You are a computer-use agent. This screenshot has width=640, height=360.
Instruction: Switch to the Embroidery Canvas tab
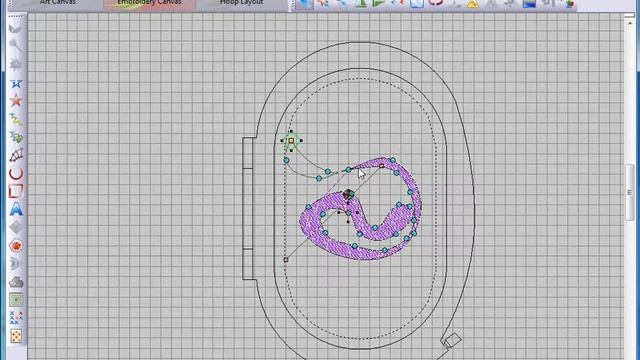(149, 3)
